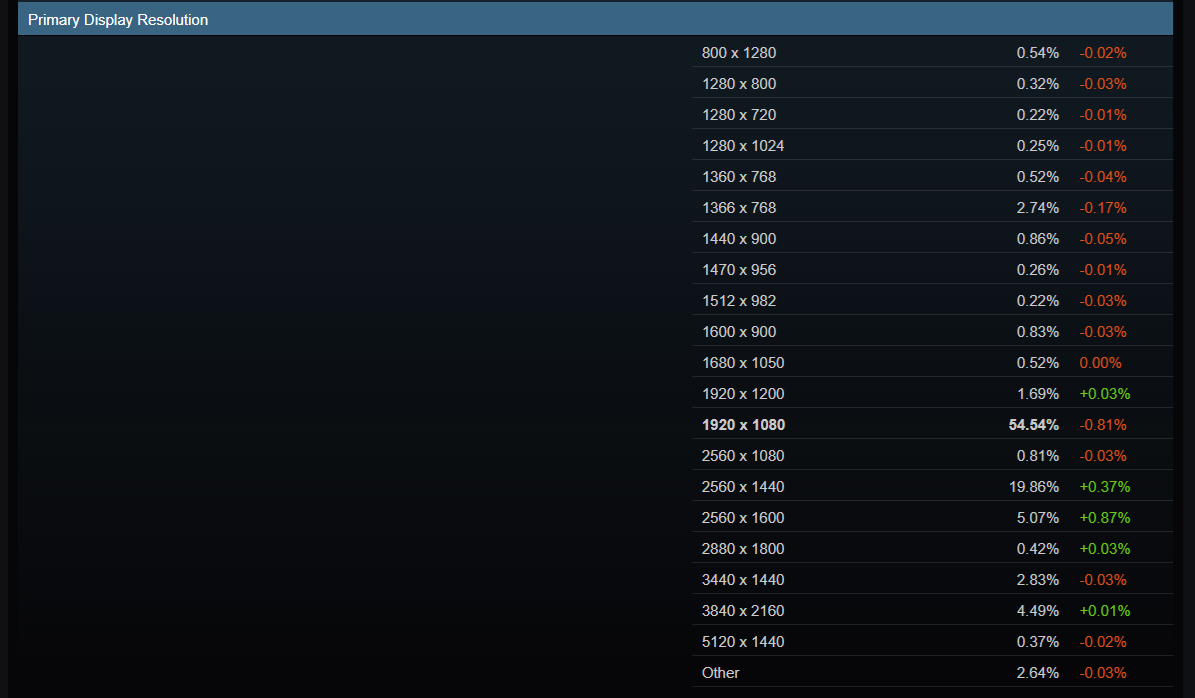Image resolution: width=1195 pixels, height=698 pixels.
Task: Click the Other category row
Action: click(x=720, y=672)
